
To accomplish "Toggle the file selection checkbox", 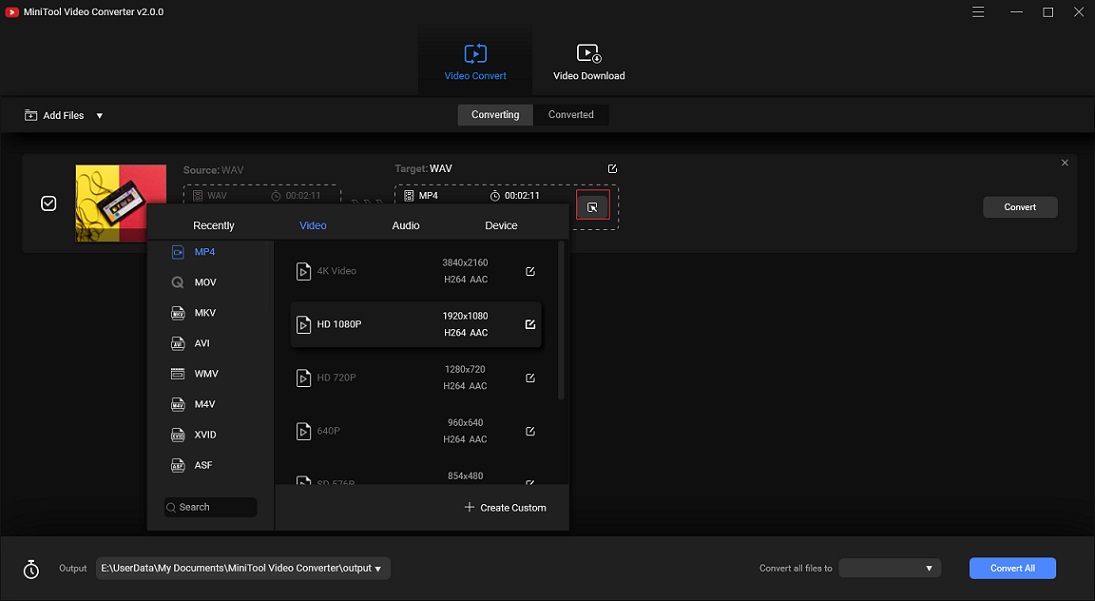I will click(48, 203).
